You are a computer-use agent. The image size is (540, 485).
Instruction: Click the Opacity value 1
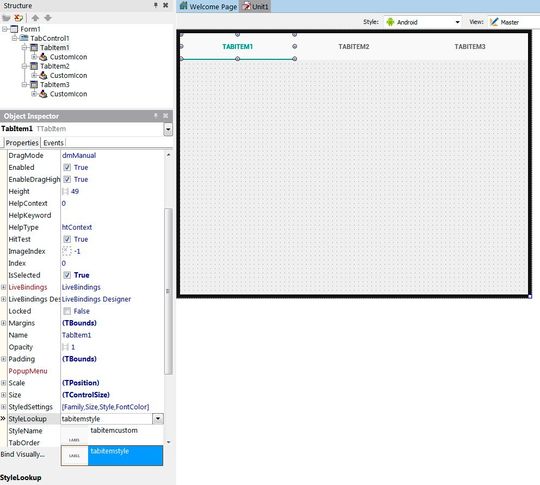click(73, 347)
